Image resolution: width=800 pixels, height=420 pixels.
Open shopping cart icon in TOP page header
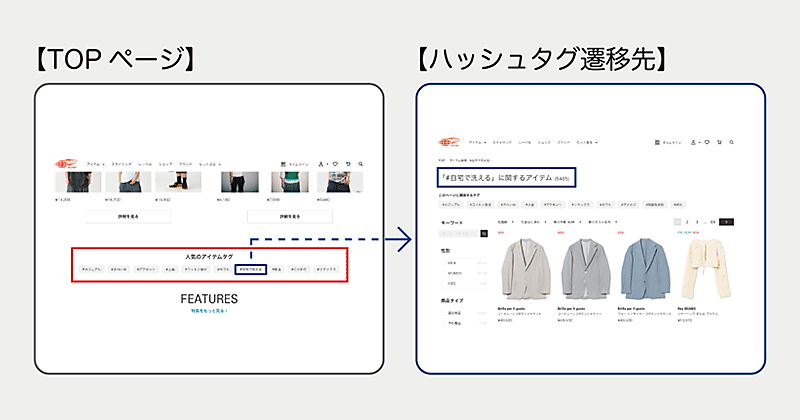tap(348, 164)
